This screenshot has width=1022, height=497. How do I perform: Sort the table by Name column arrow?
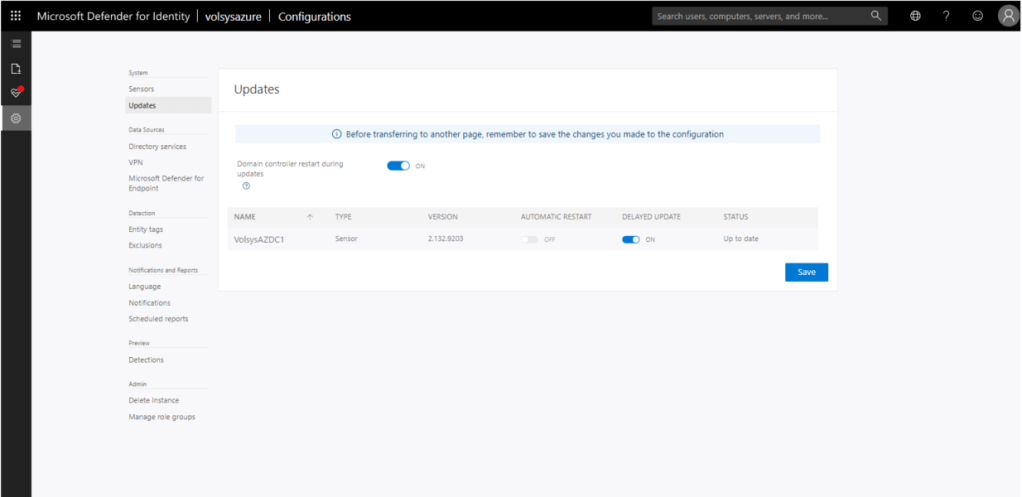pyautogui.click(x=309, y=217)
